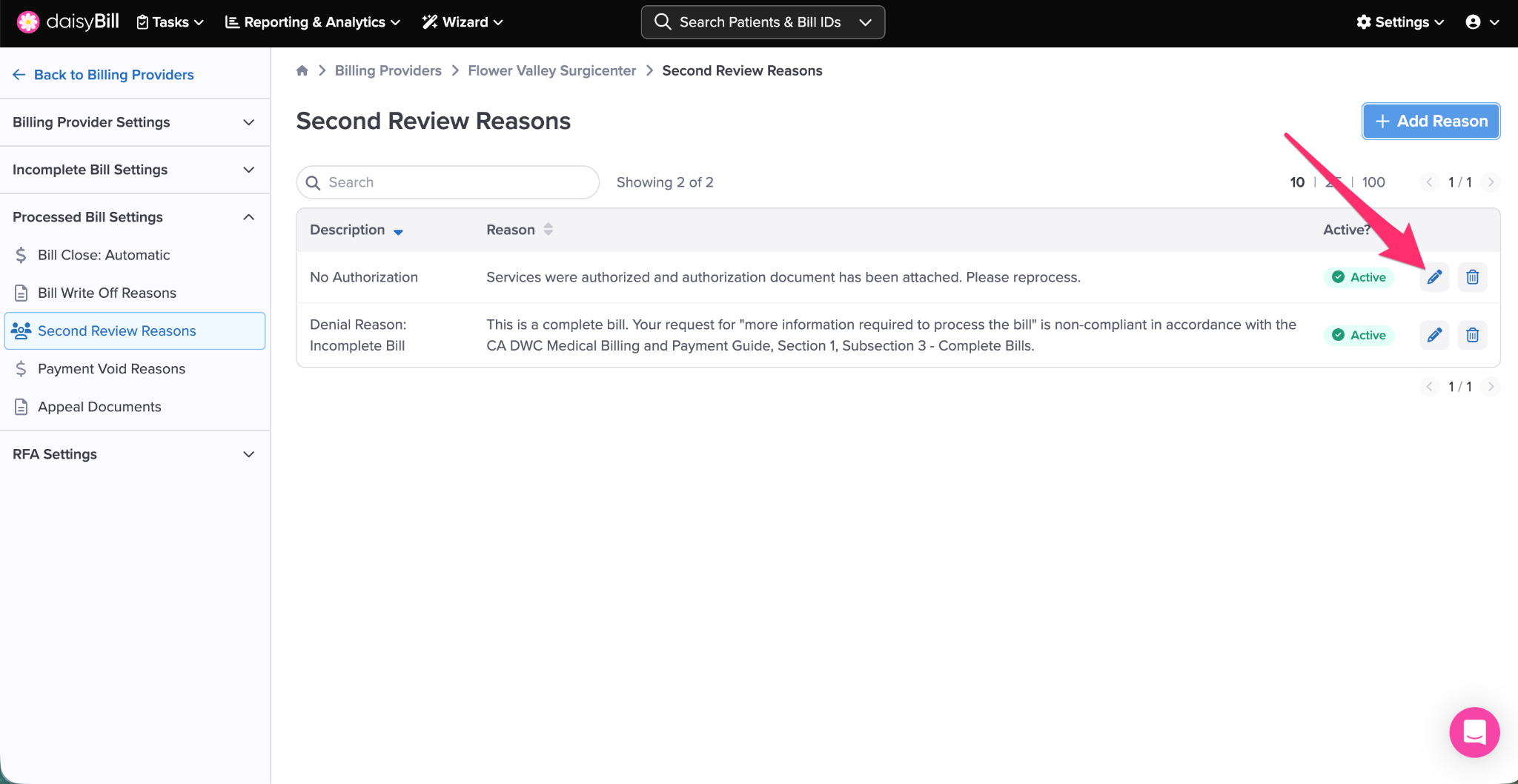Image resolution: width=1518 pixels, height=784 pixels.
Task: Expand Billing Provider Settings section
Action: coord(134,122)
